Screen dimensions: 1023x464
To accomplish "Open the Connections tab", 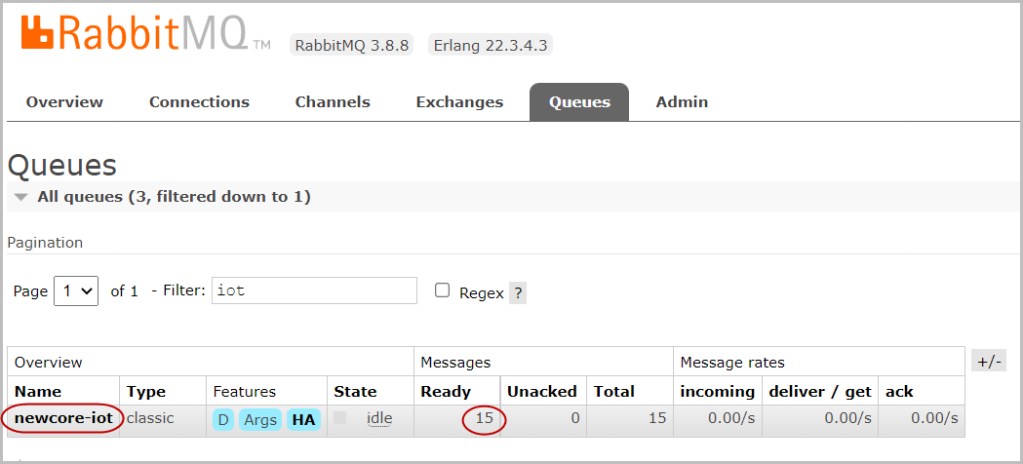I will click(x=199, y=102).
